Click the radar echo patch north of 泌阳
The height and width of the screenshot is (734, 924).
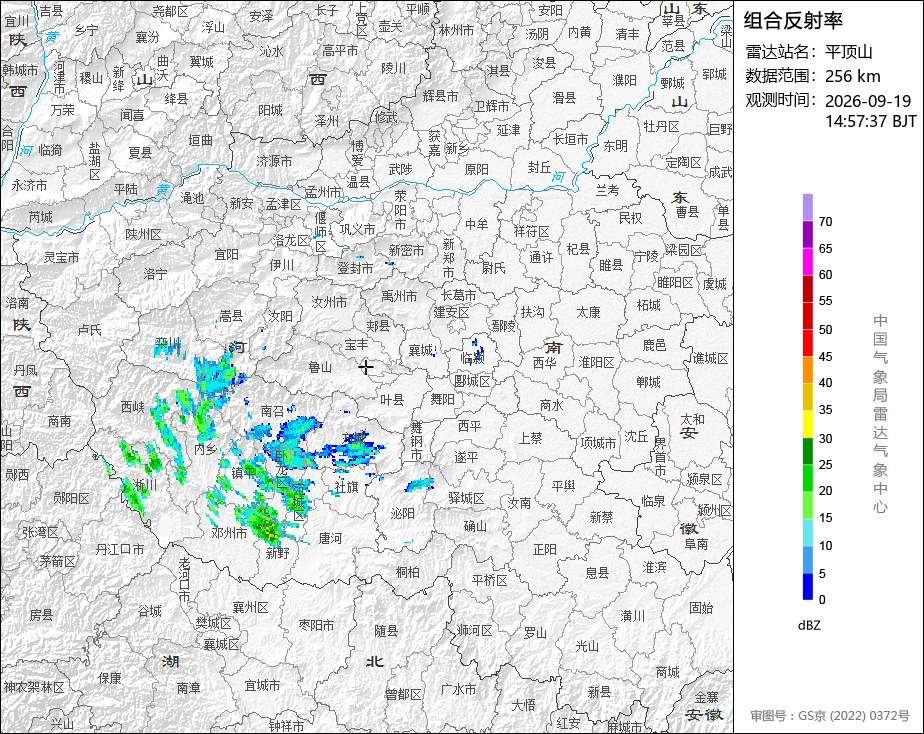[419, 485]
